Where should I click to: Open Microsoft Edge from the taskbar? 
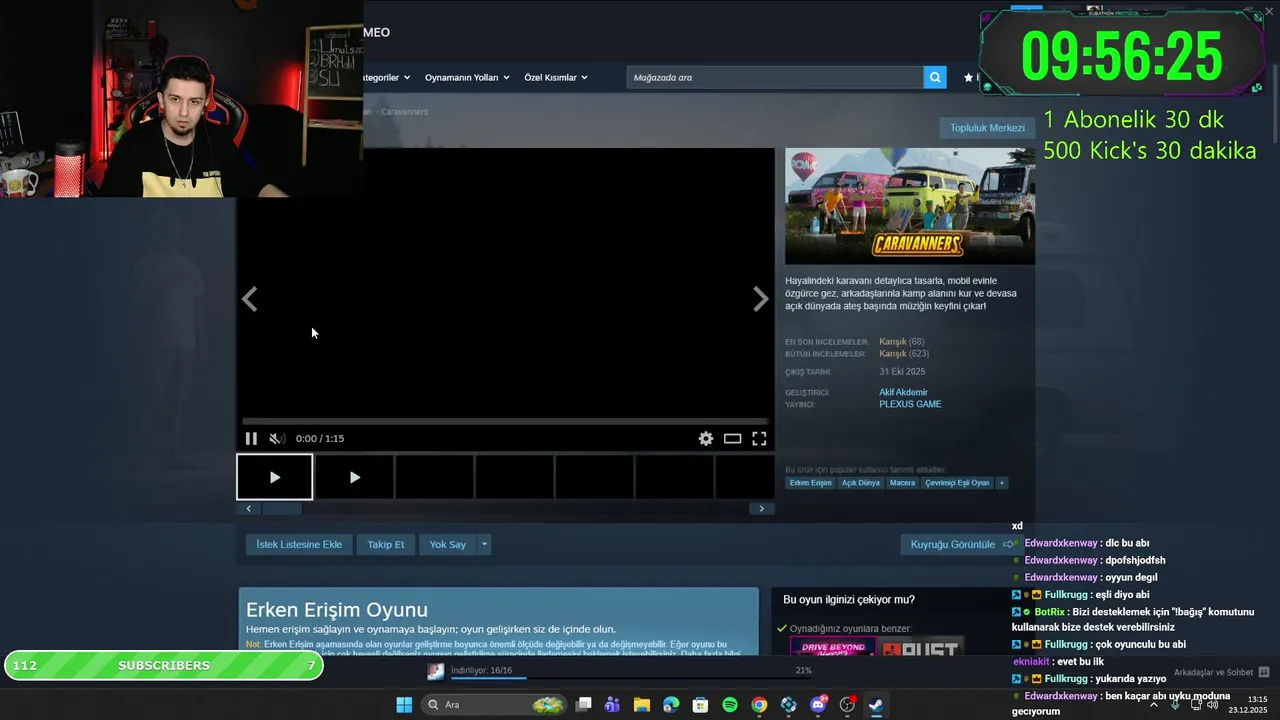point(671,705)
